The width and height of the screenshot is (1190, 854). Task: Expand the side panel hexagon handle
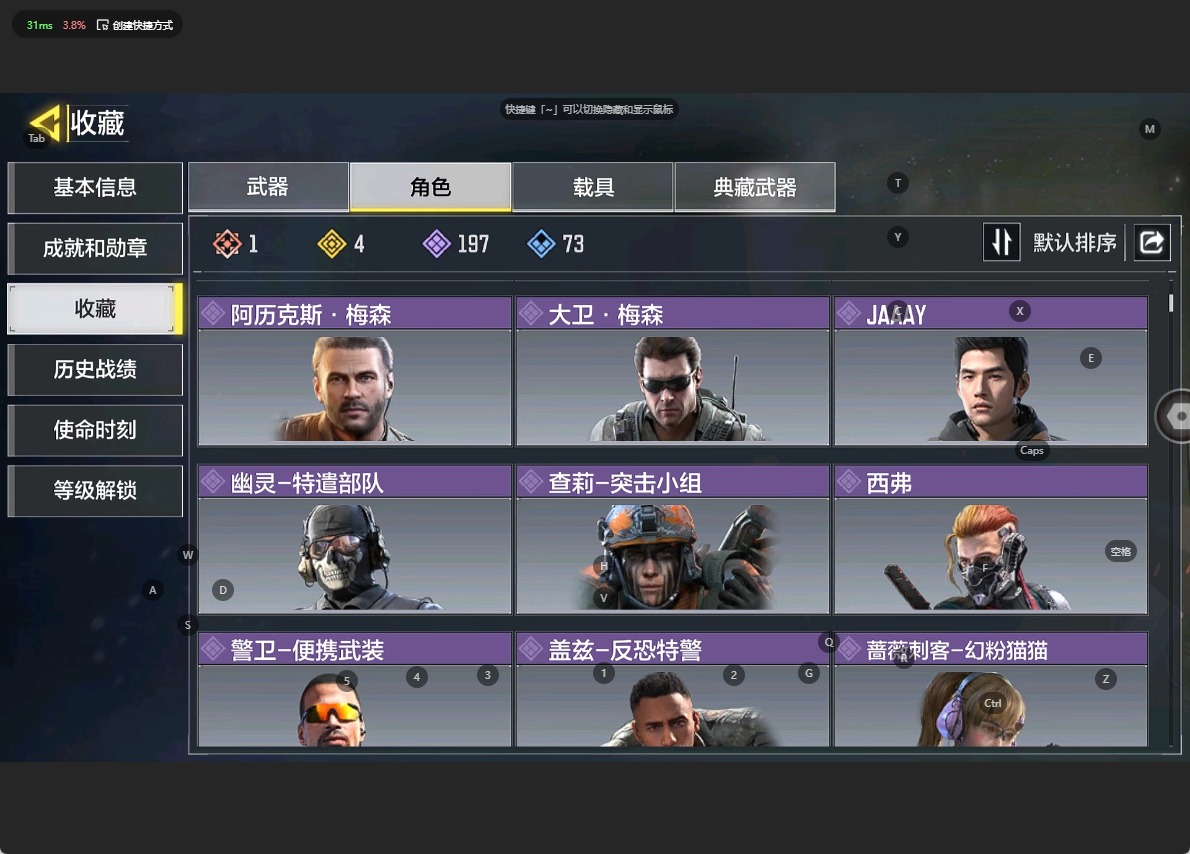[x=1173, y=416]
